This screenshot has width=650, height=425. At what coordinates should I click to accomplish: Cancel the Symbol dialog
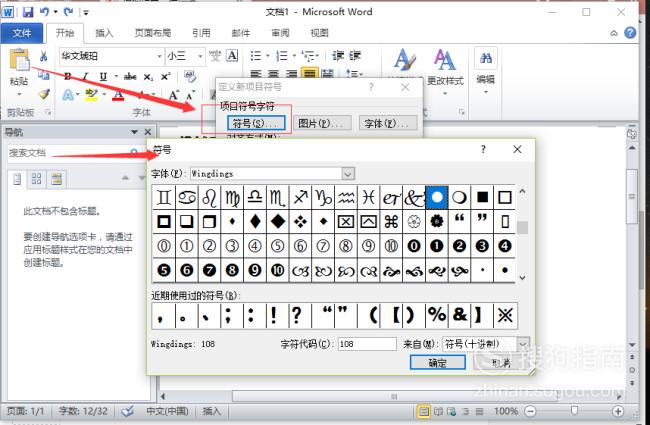pos(501,362)
